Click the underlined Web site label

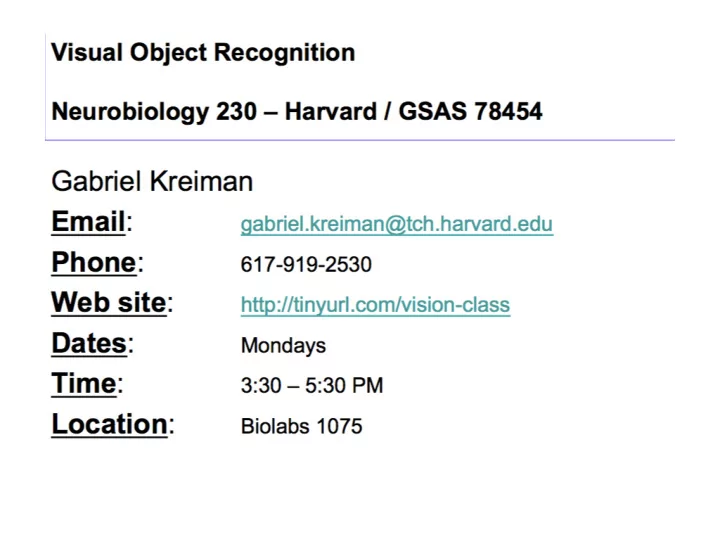click(x=109, y=303)
